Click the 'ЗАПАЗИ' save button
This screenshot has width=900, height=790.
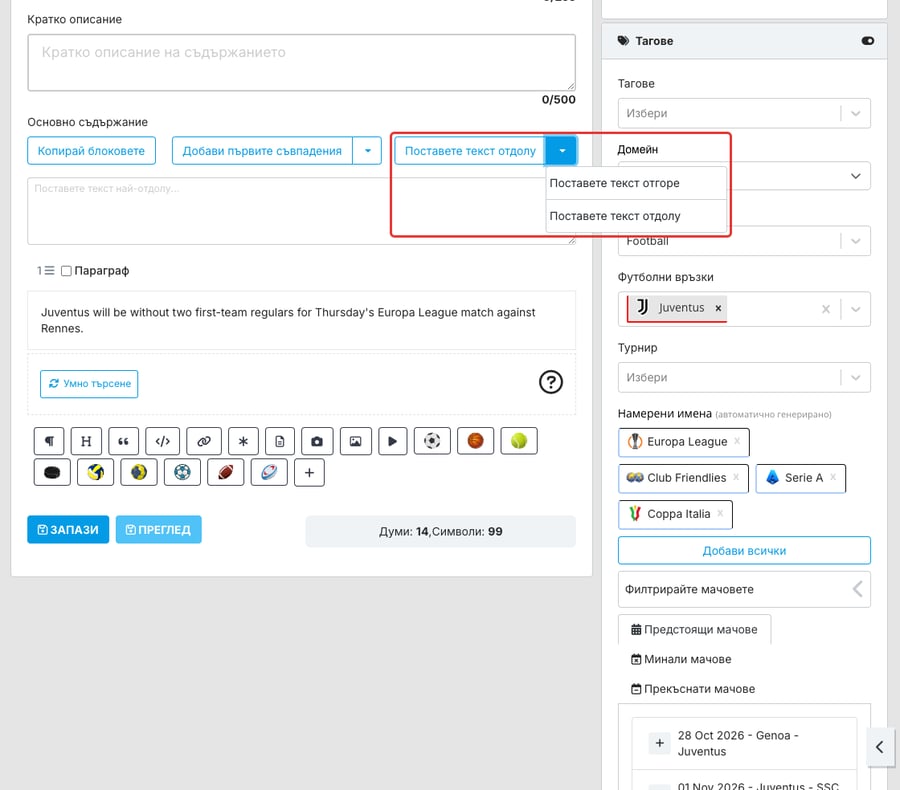[68, 529]
